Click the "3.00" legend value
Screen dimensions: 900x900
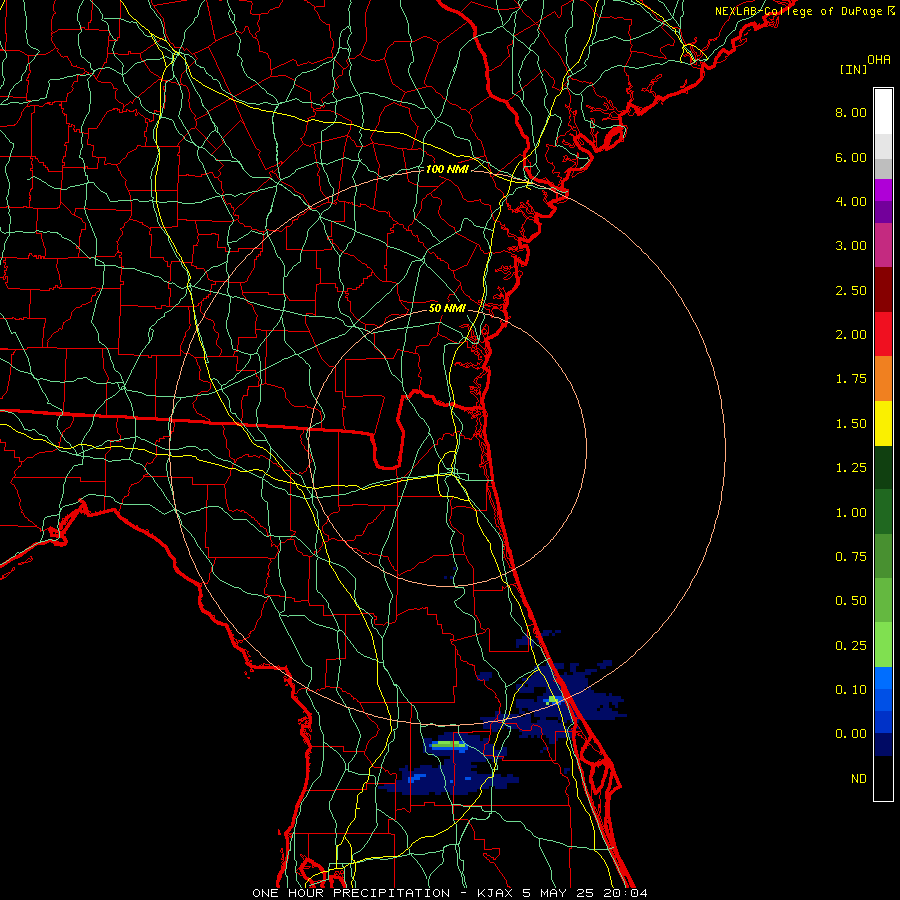pyautogui.click(x=851, y=246)
